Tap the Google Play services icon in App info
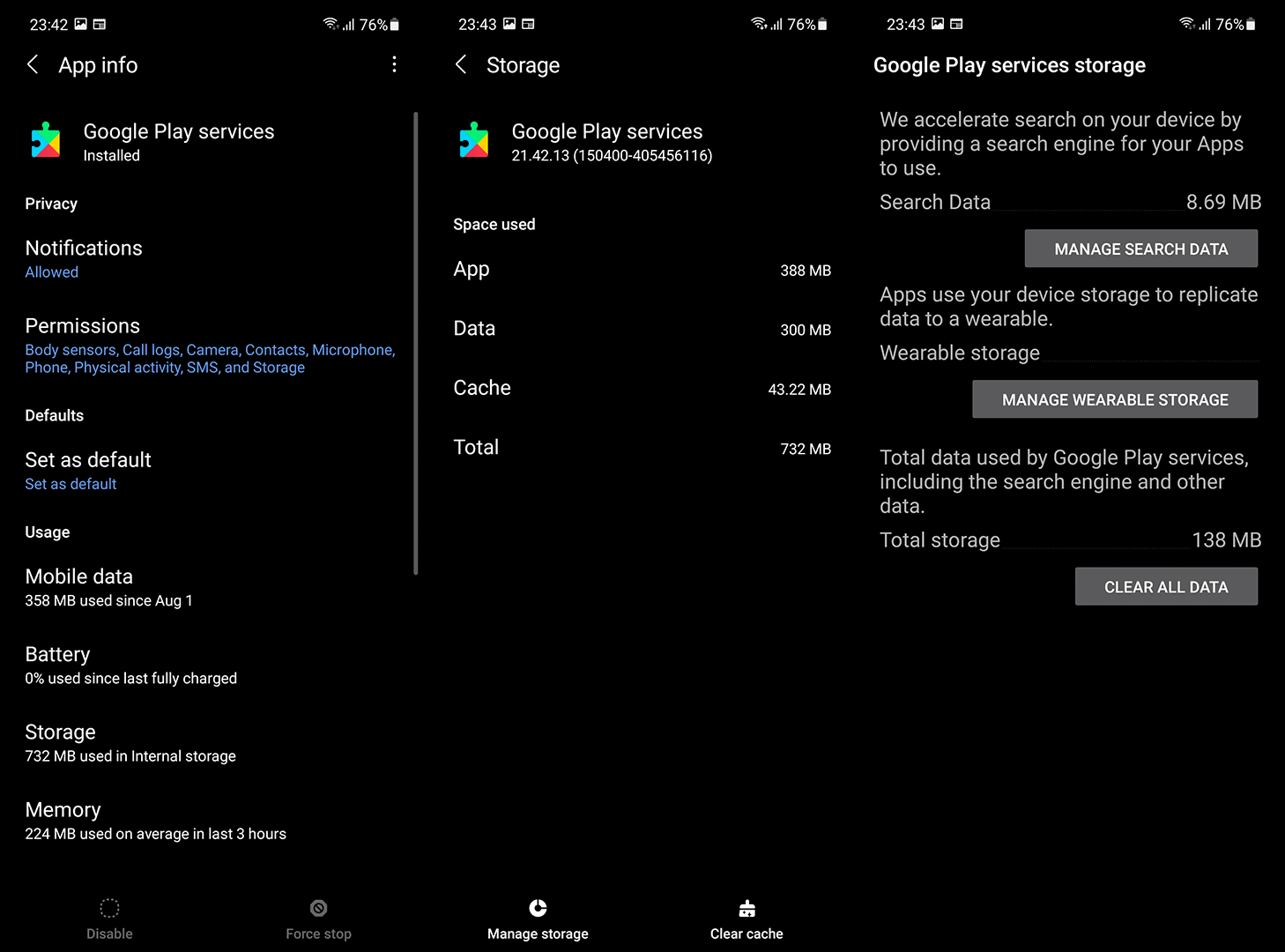 pos(46,140)
